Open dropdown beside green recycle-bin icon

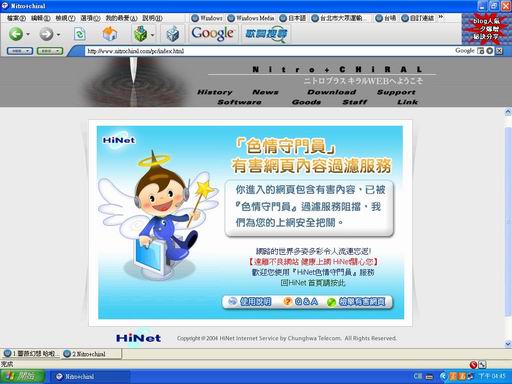153,34
